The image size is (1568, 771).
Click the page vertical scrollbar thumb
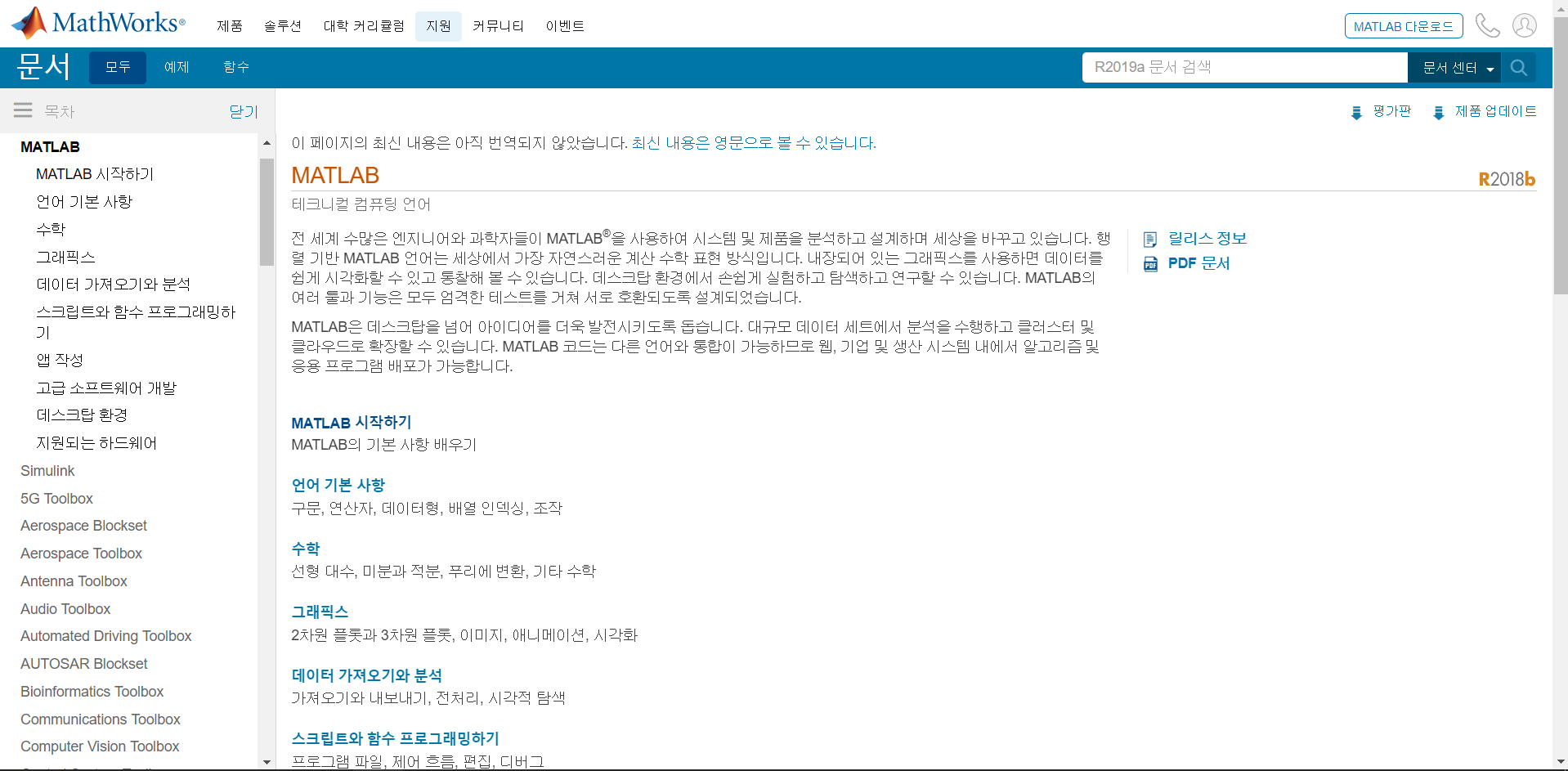1560,155
